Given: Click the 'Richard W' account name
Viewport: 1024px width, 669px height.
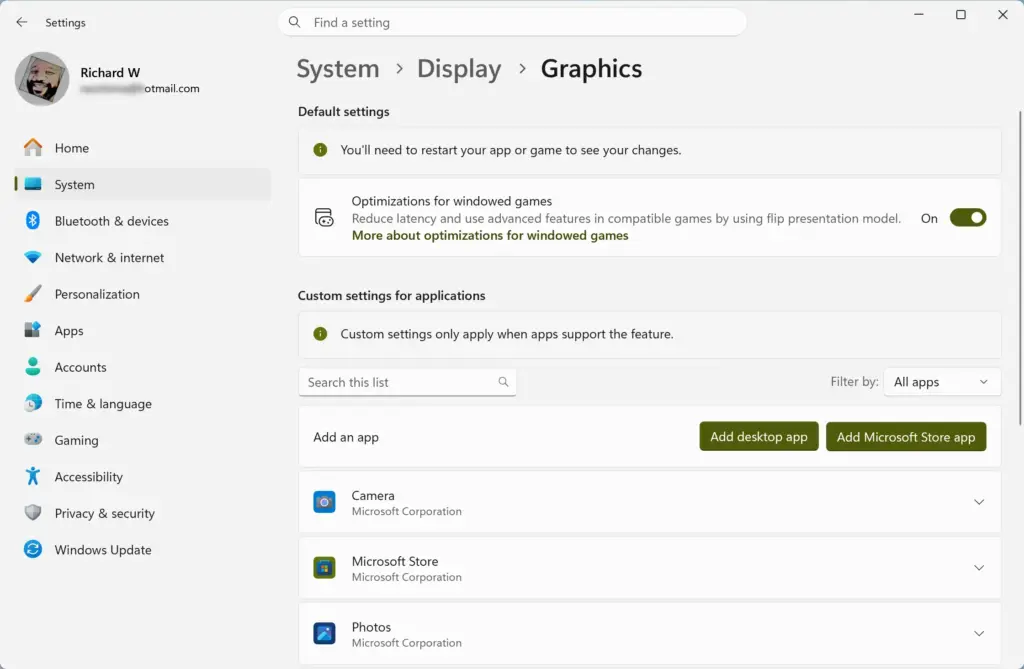Looking at the screenshot, I should 110,72.
